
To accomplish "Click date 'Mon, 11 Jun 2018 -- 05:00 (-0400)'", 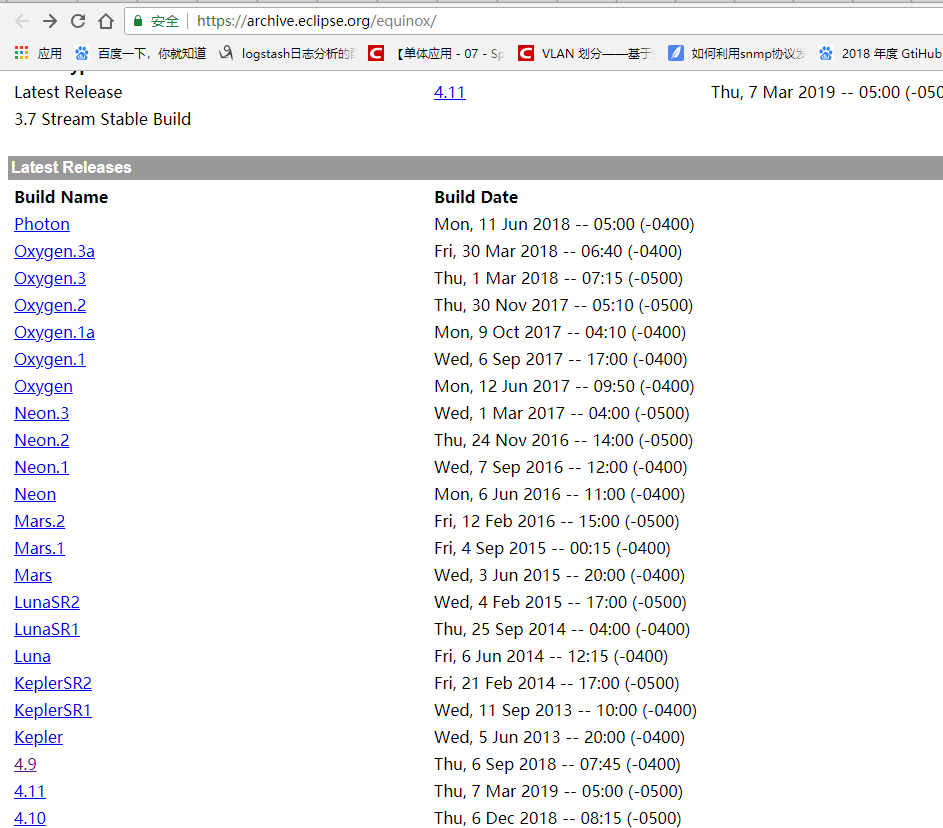I will (x=564, y=224).
